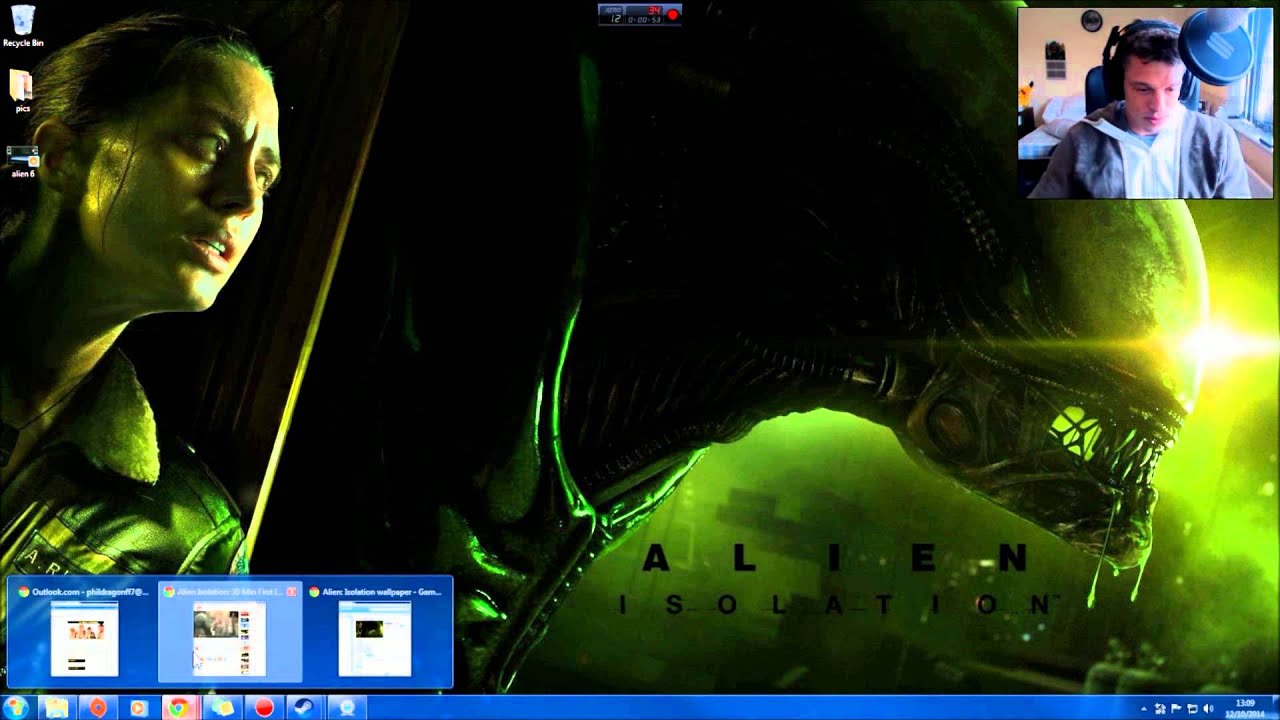The height and width of the screenshot is (720, 1280).
Task: Open the volume speaker tray icon
Action: point(1209,709)
